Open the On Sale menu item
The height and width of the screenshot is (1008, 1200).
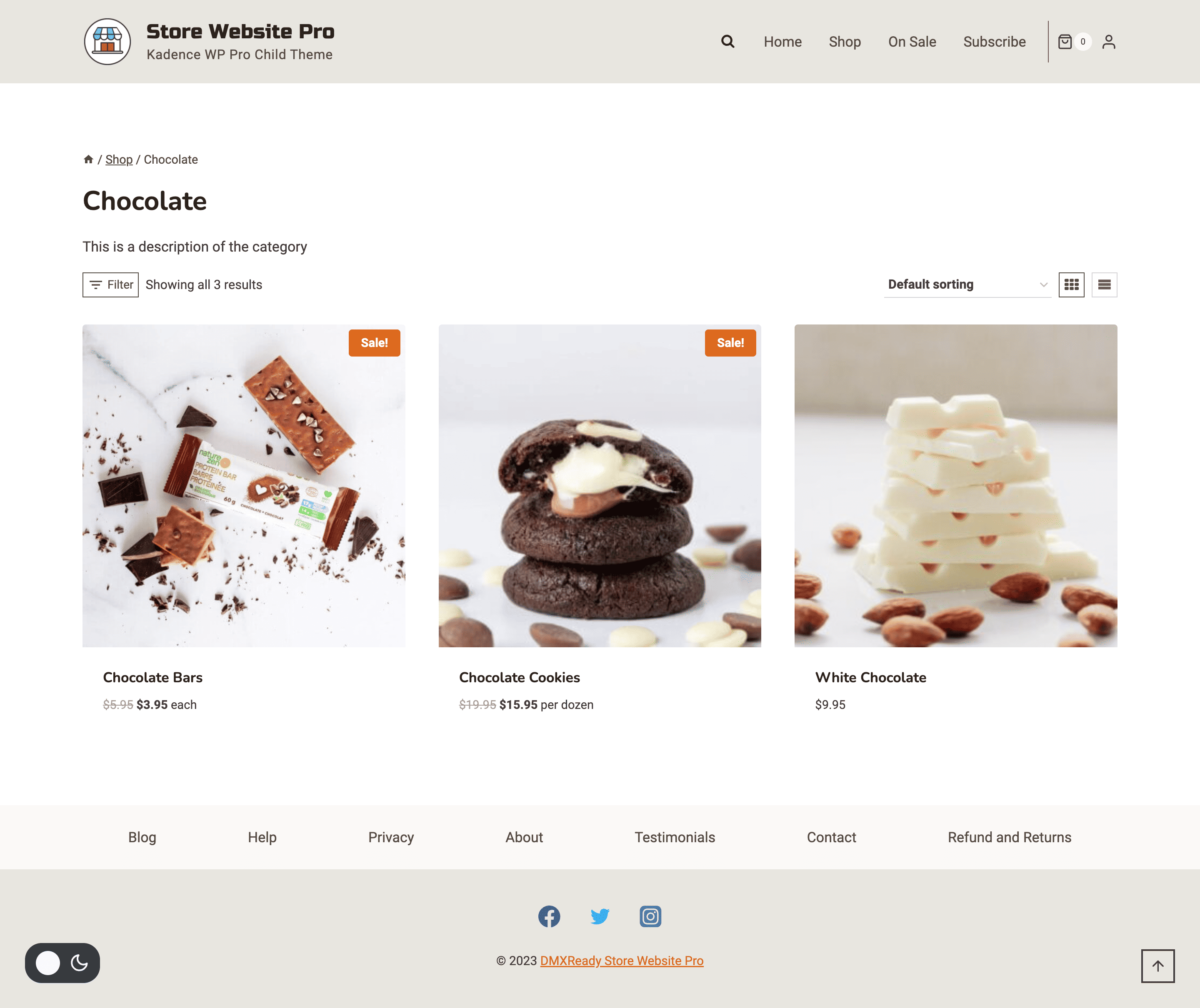tap(912, 42)
